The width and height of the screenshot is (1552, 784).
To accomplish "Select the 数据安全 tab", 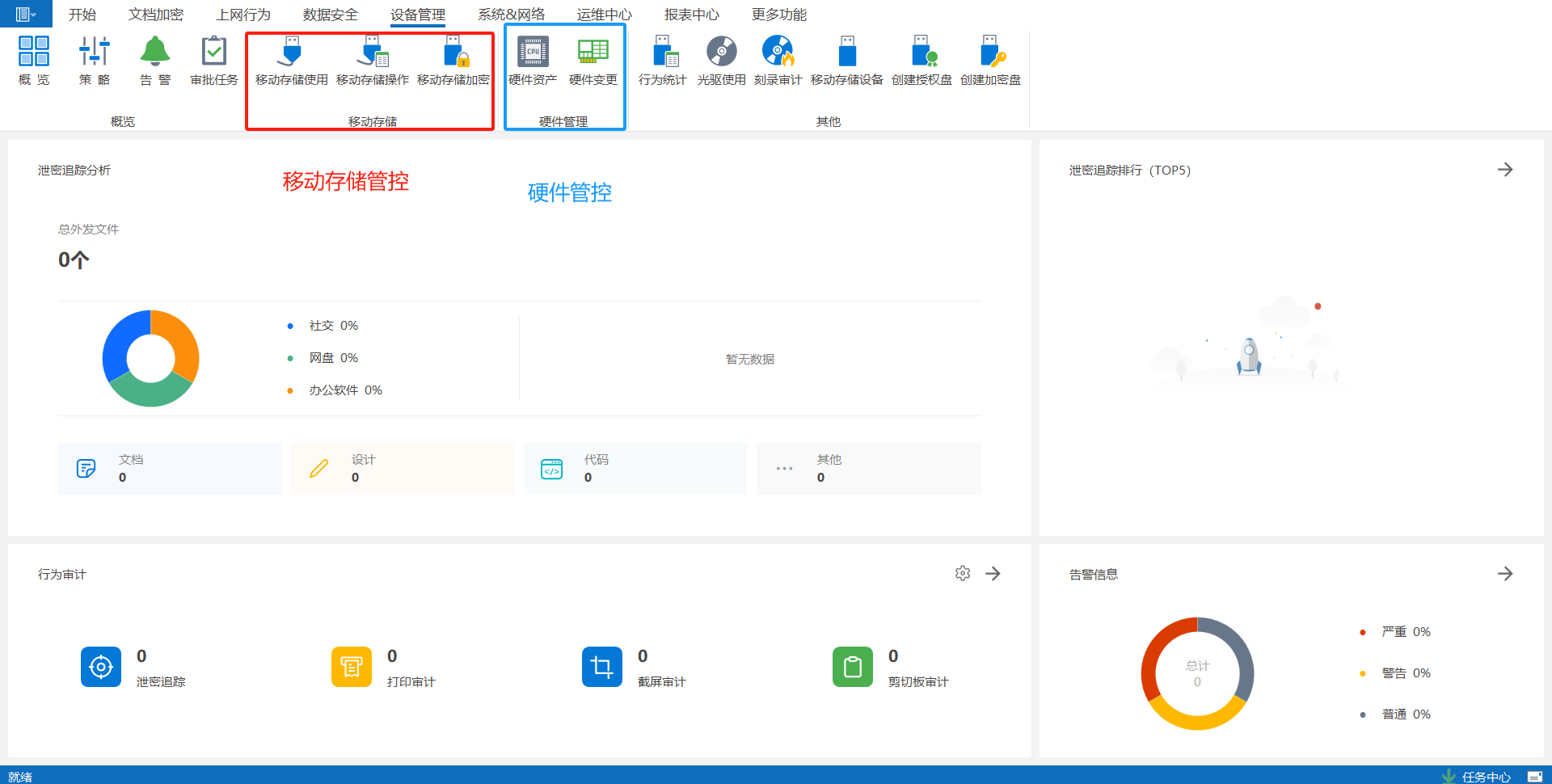I will pos(331,15).
